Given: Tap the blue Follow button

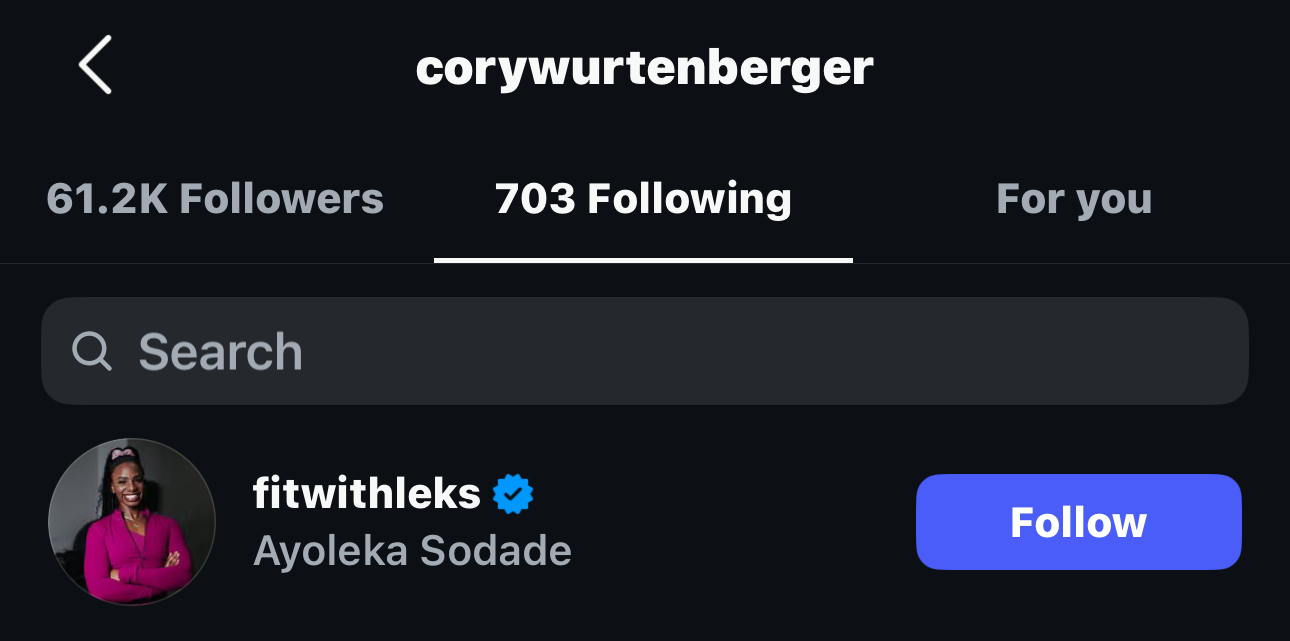Looking at the screenshot, I should click(1078, 522).
